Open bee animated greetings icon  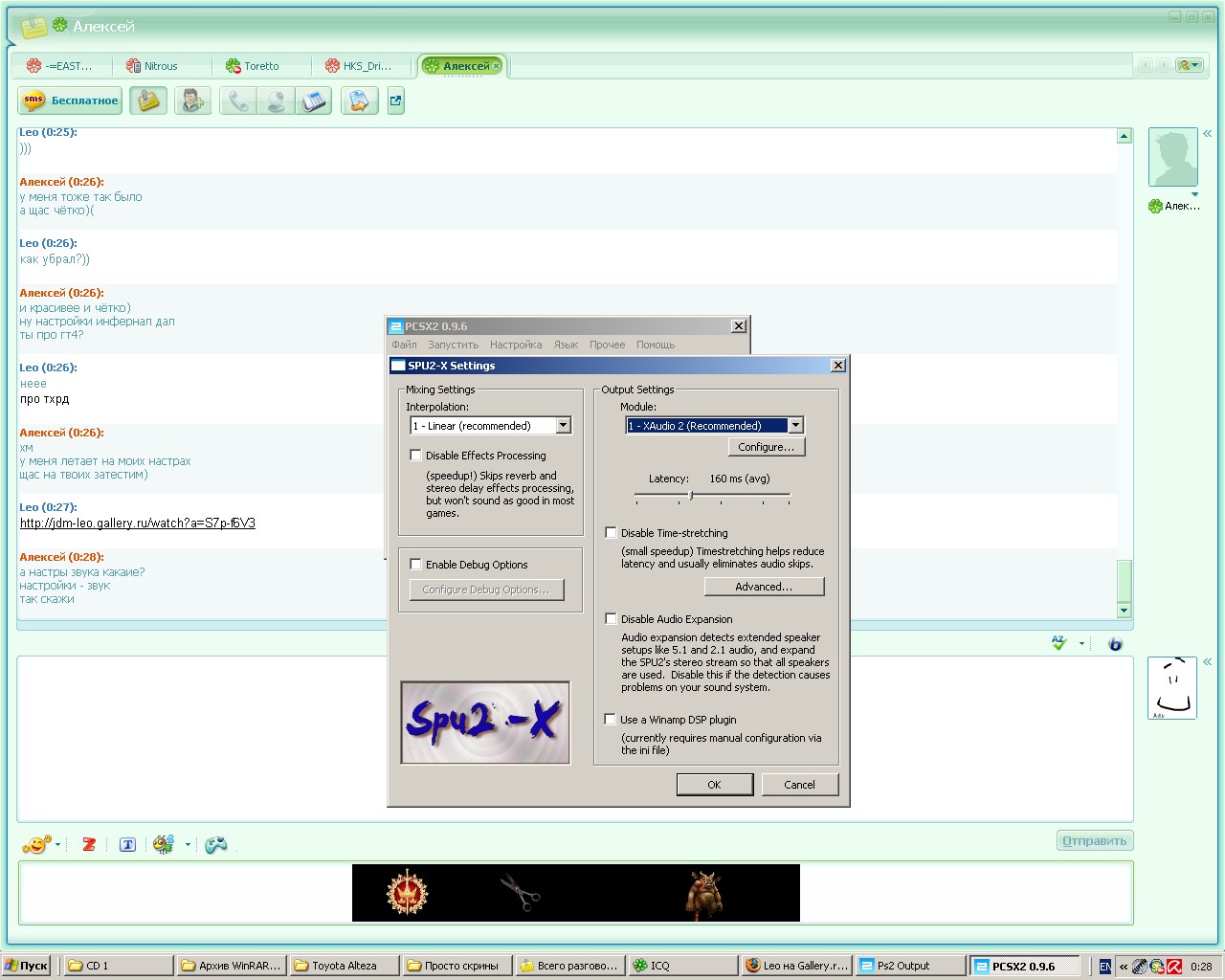coord(164,844)
